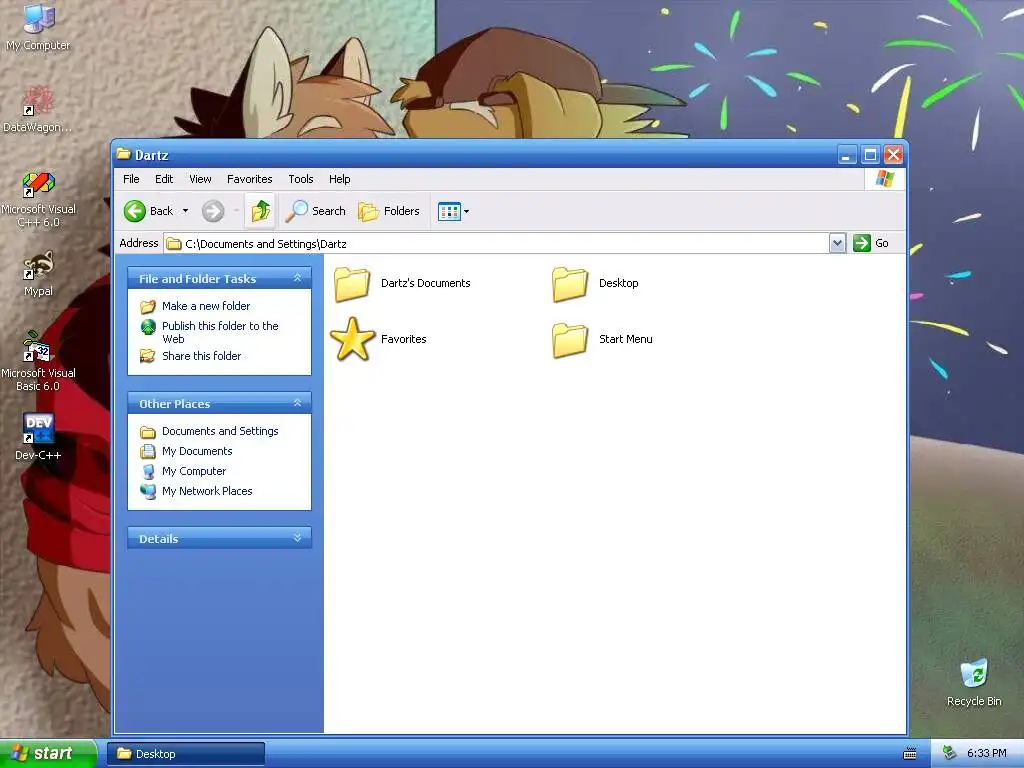The image size is (1024, 768).
Task: Select the Dartz's Documents folder icon
Action: click(353, 284)
